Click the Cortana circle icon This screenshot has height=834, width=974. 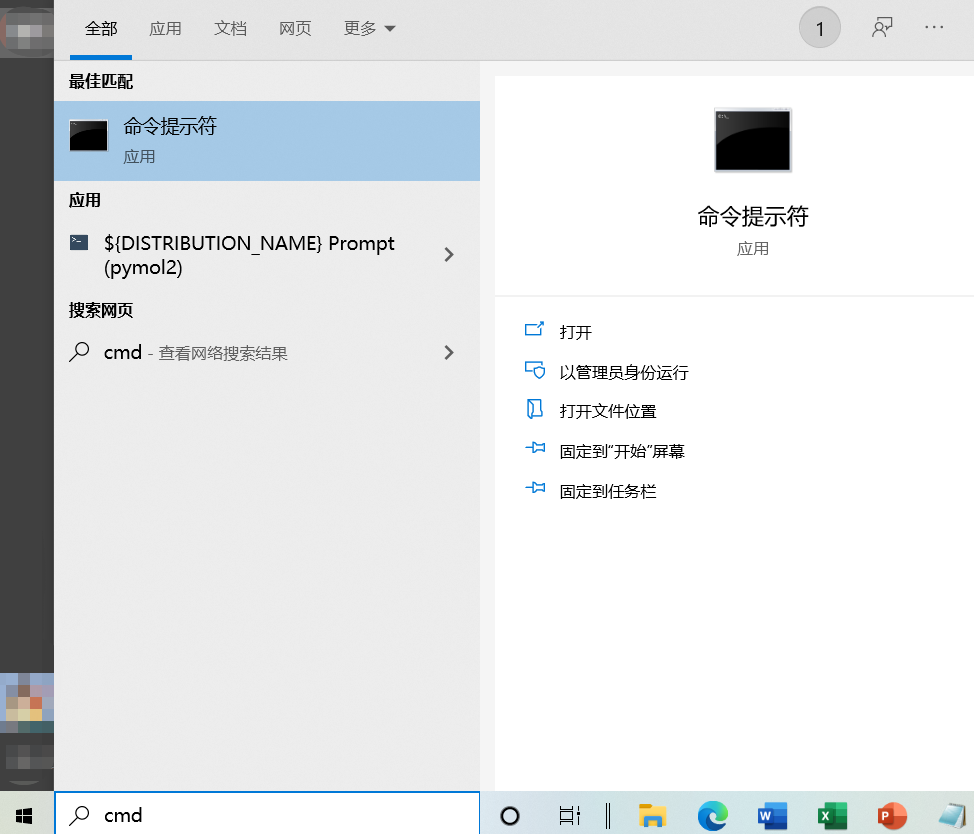(x=510, y=816)
